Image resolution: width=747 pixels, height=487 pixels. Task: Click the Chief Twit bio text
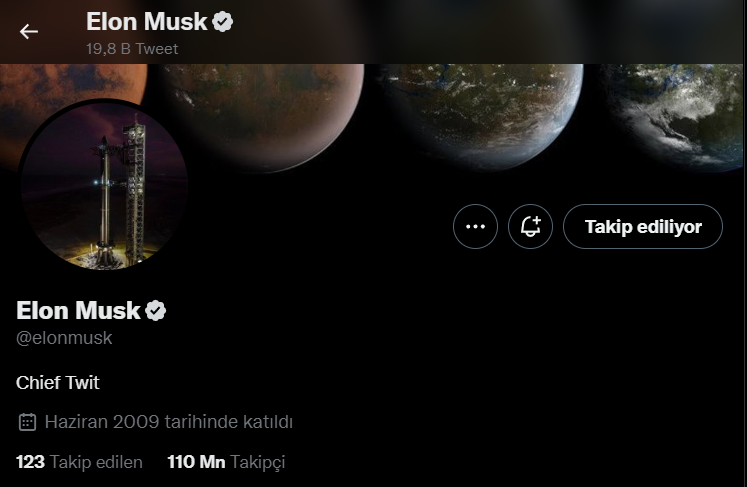click(58, 382)
